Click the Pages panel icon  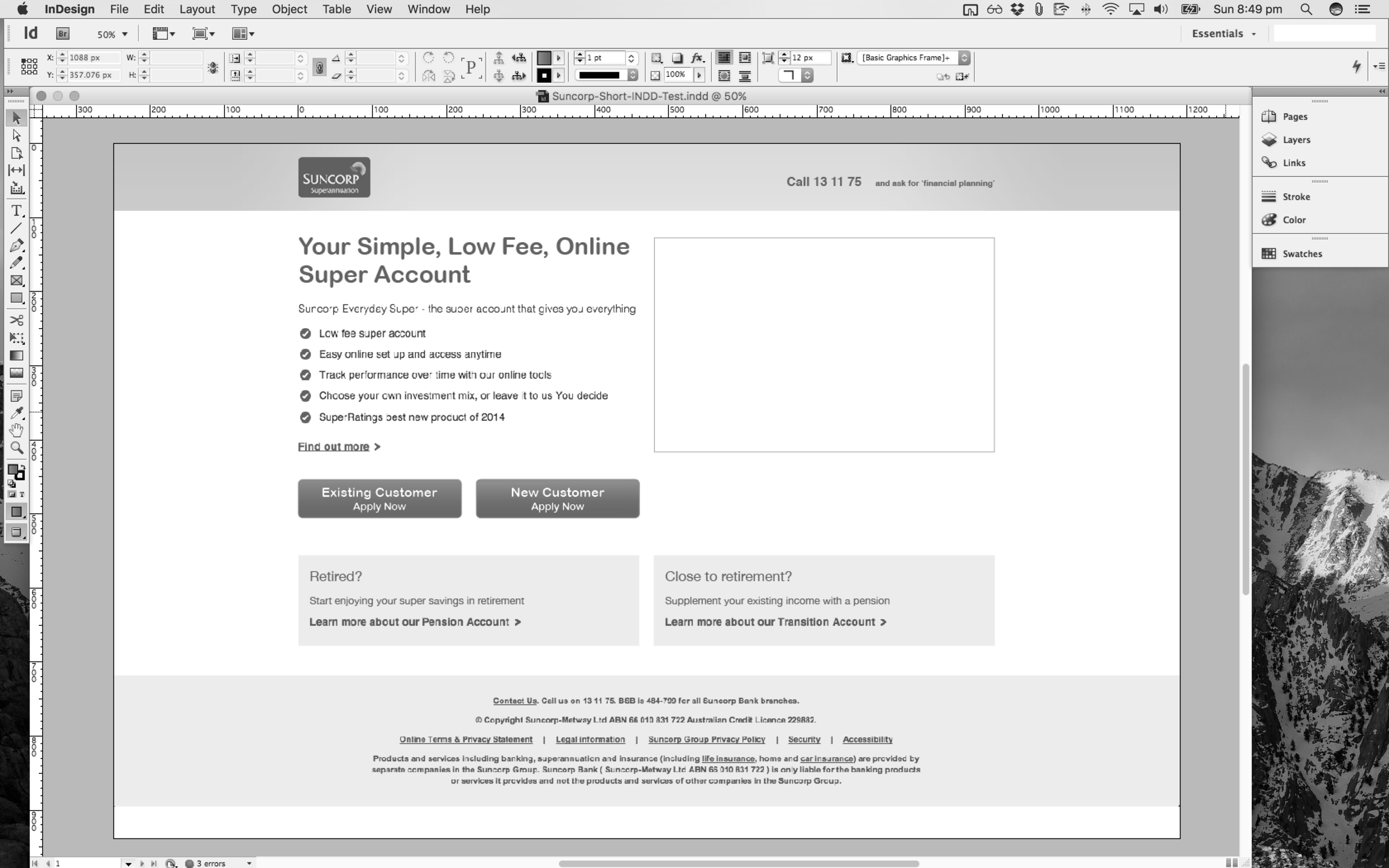tap(1268, 116)
